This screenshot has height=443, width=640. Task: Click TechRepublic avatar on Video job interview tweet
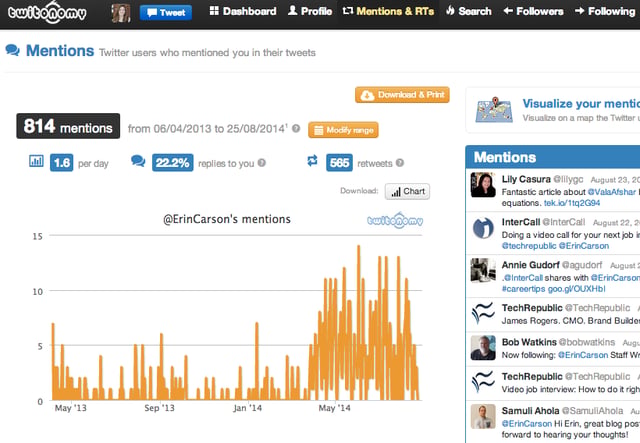(483, 382)
